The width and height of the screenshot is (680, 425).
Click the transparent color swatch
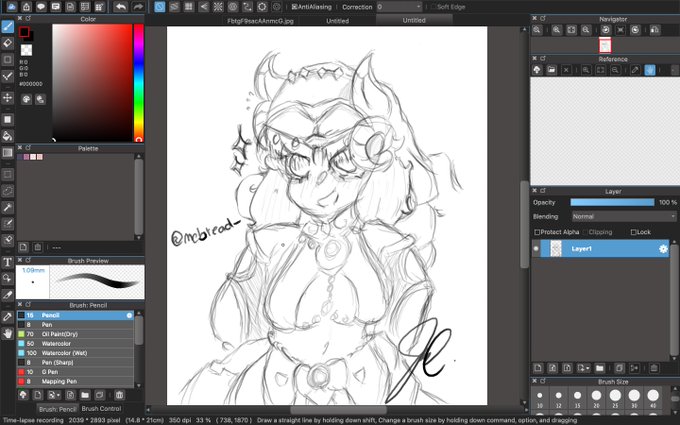26,50
